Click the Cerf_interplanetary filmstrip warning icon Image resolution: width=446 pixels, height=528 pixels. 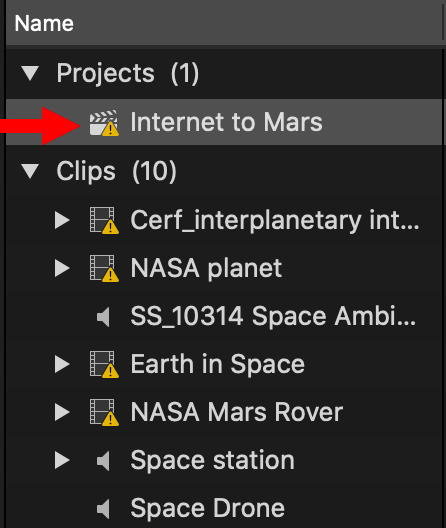pos(104,221)
